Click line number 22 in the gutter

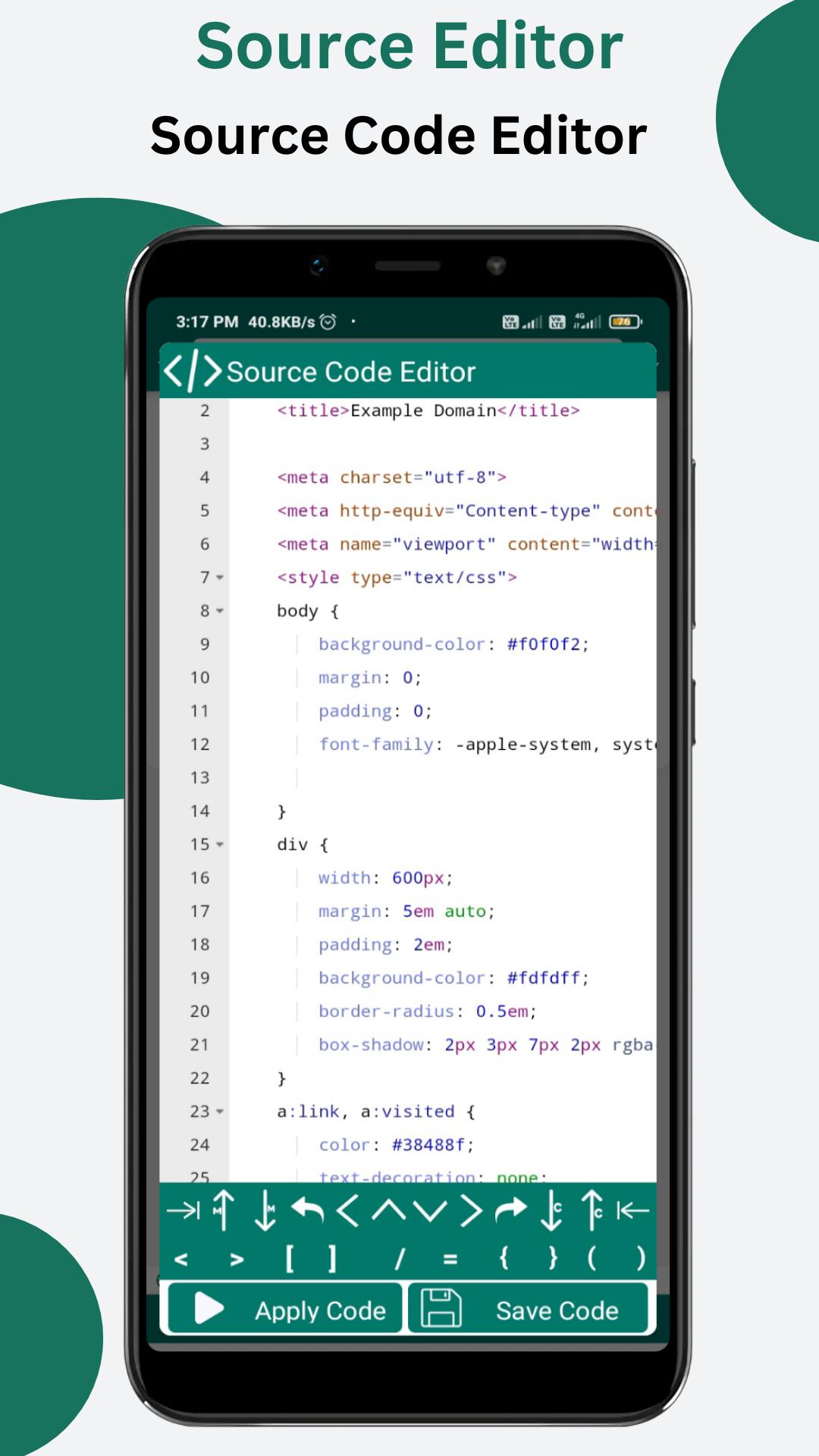[x=199, y=1078]
